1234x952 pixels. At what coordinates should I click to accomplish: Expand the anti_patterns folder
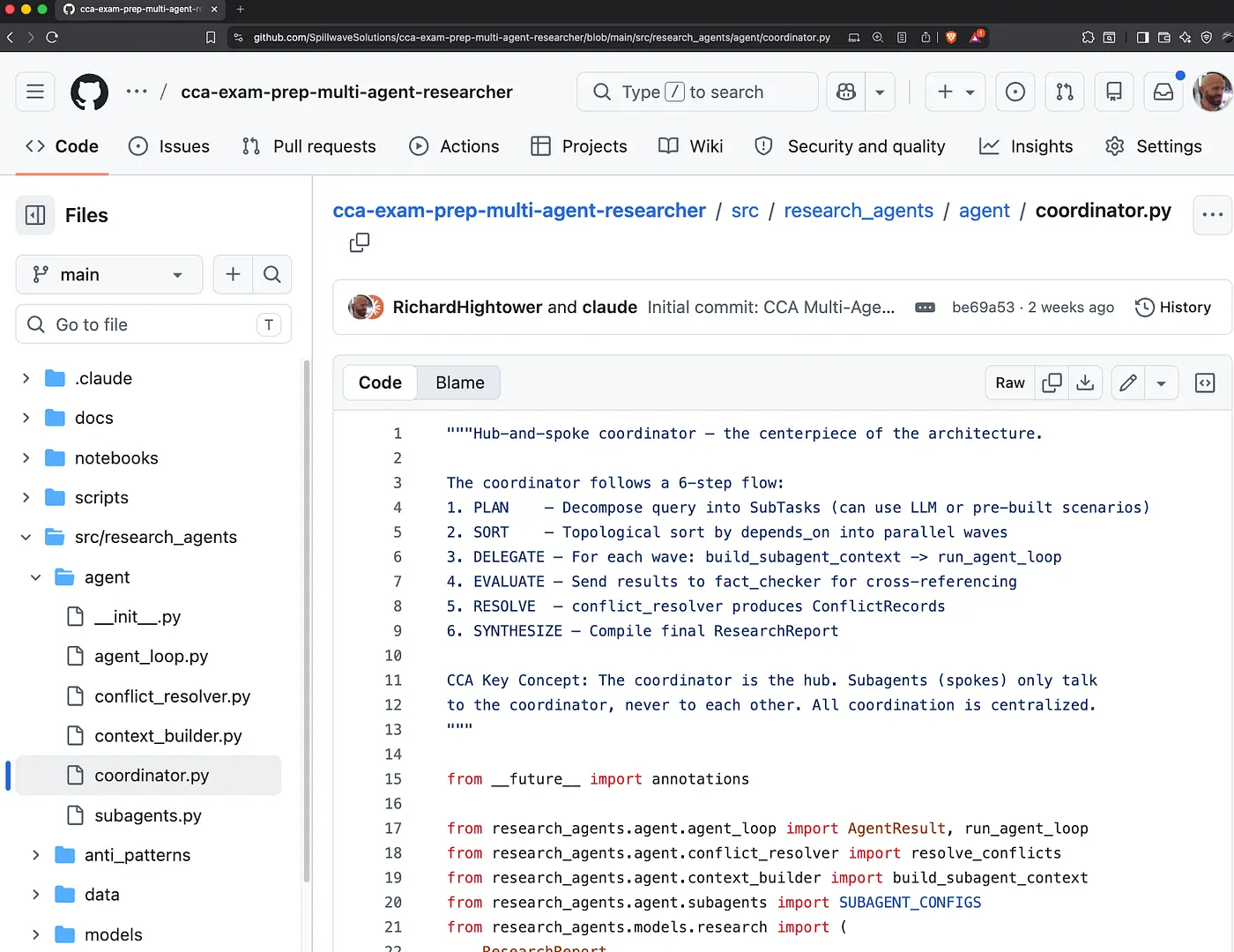(x=35, y=855)
